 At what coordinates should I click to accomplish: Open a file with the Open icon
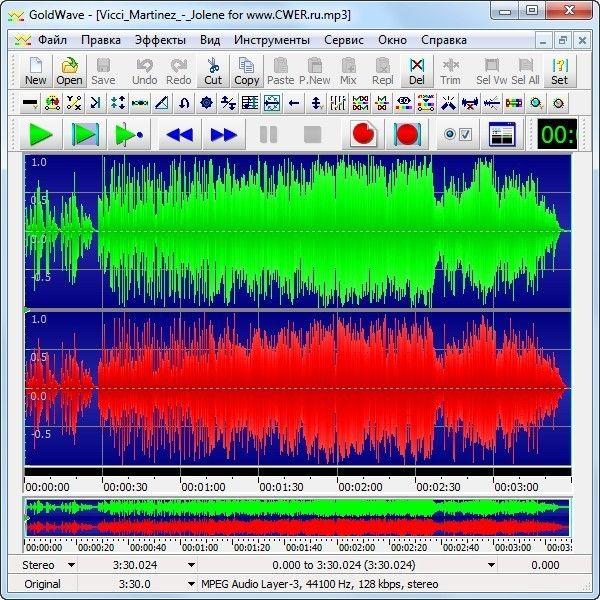click(x=69, y=69)
